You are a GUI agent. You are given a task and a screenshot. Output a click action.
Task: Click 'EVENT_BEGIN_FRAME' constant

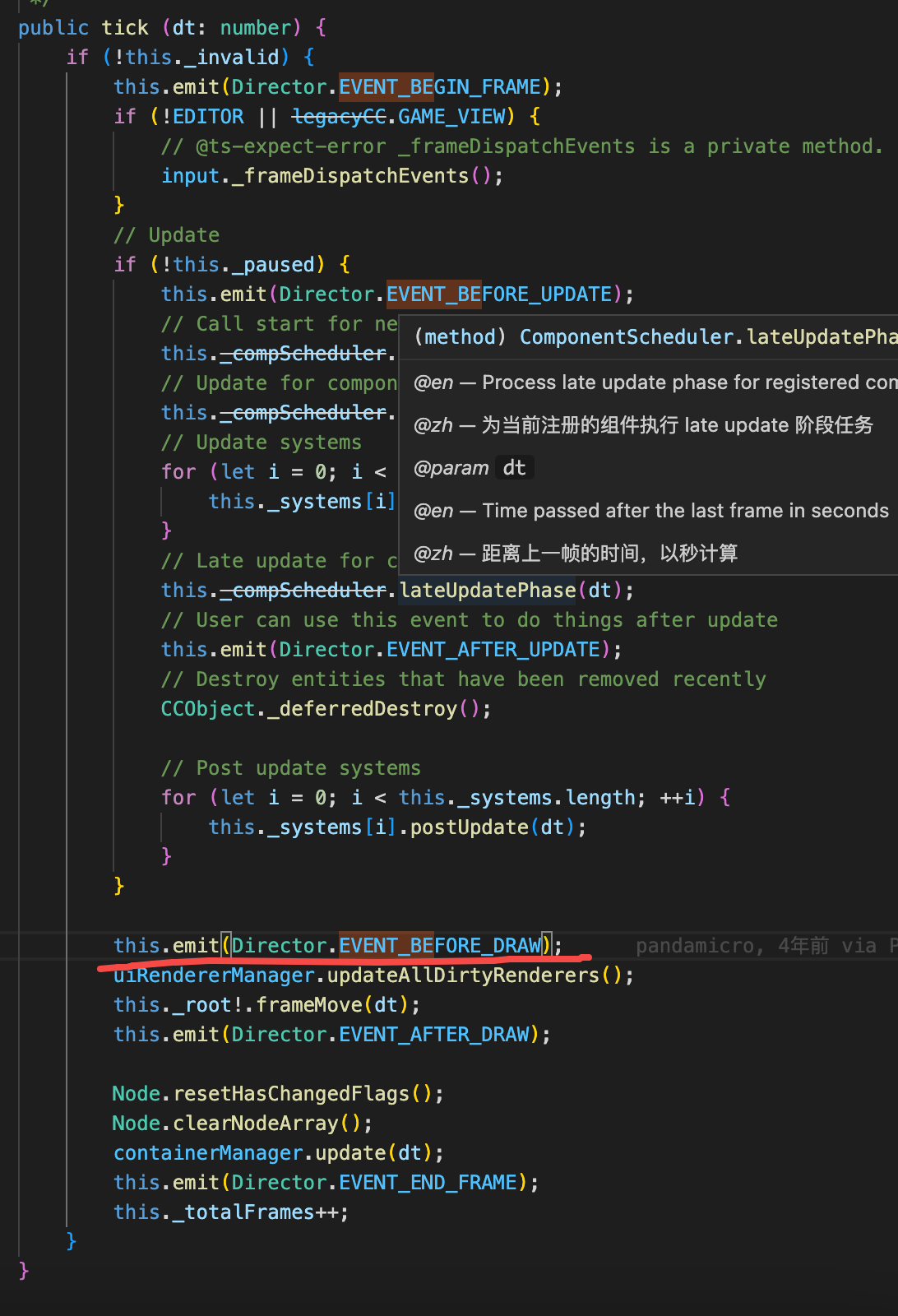(x=440, y=87)
